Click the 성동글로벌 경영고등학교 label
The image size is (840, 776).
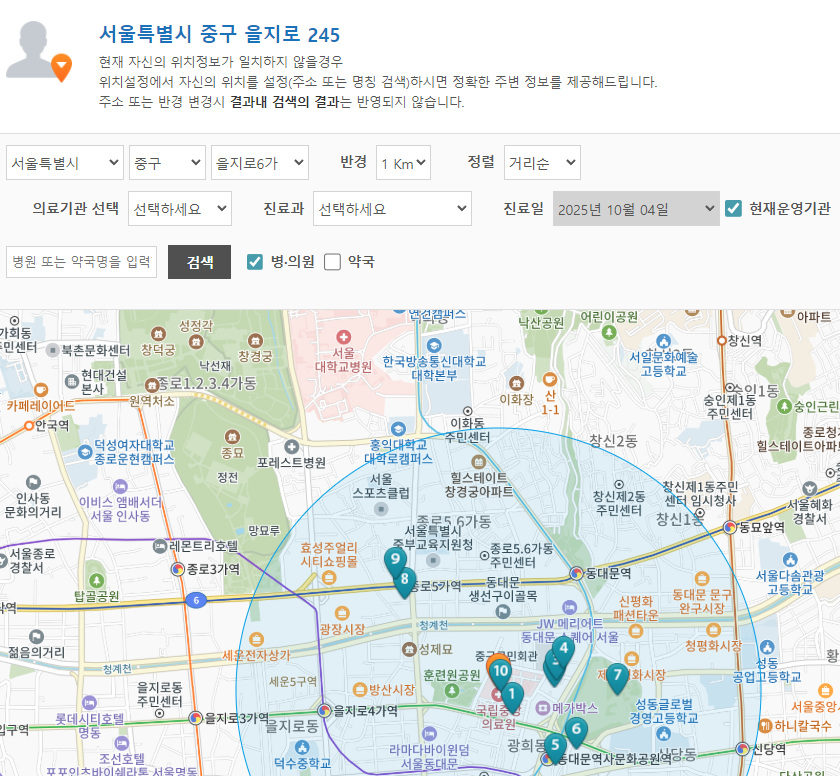664,711
